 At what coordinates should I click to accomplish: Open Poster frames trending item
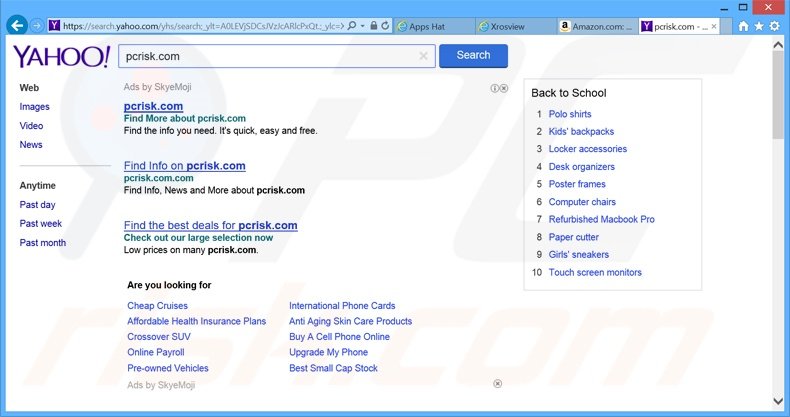click(577, 184)
